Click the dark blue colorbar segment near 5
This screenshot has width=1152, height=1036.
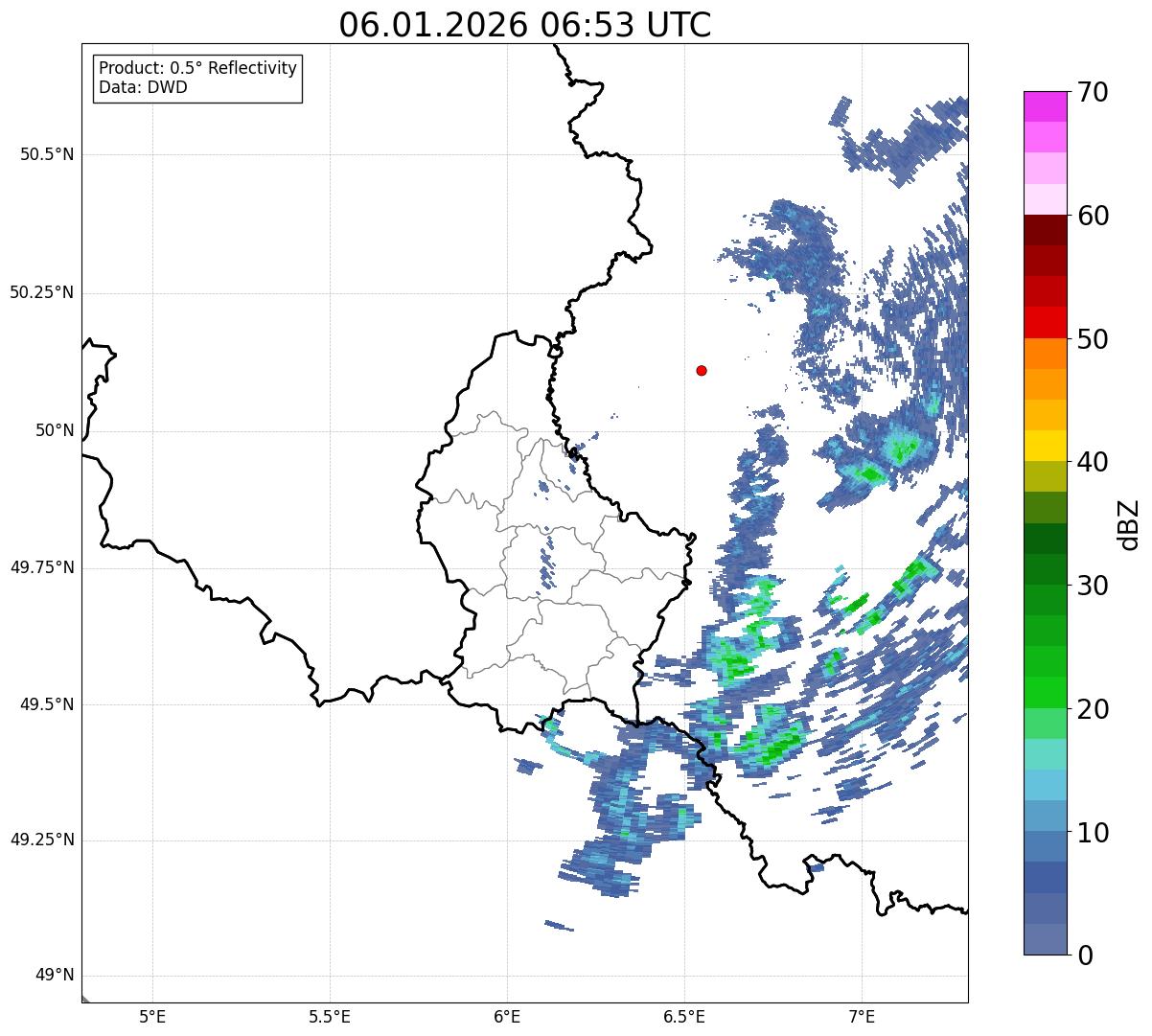pyautogui.click(x=1045, y=878)
